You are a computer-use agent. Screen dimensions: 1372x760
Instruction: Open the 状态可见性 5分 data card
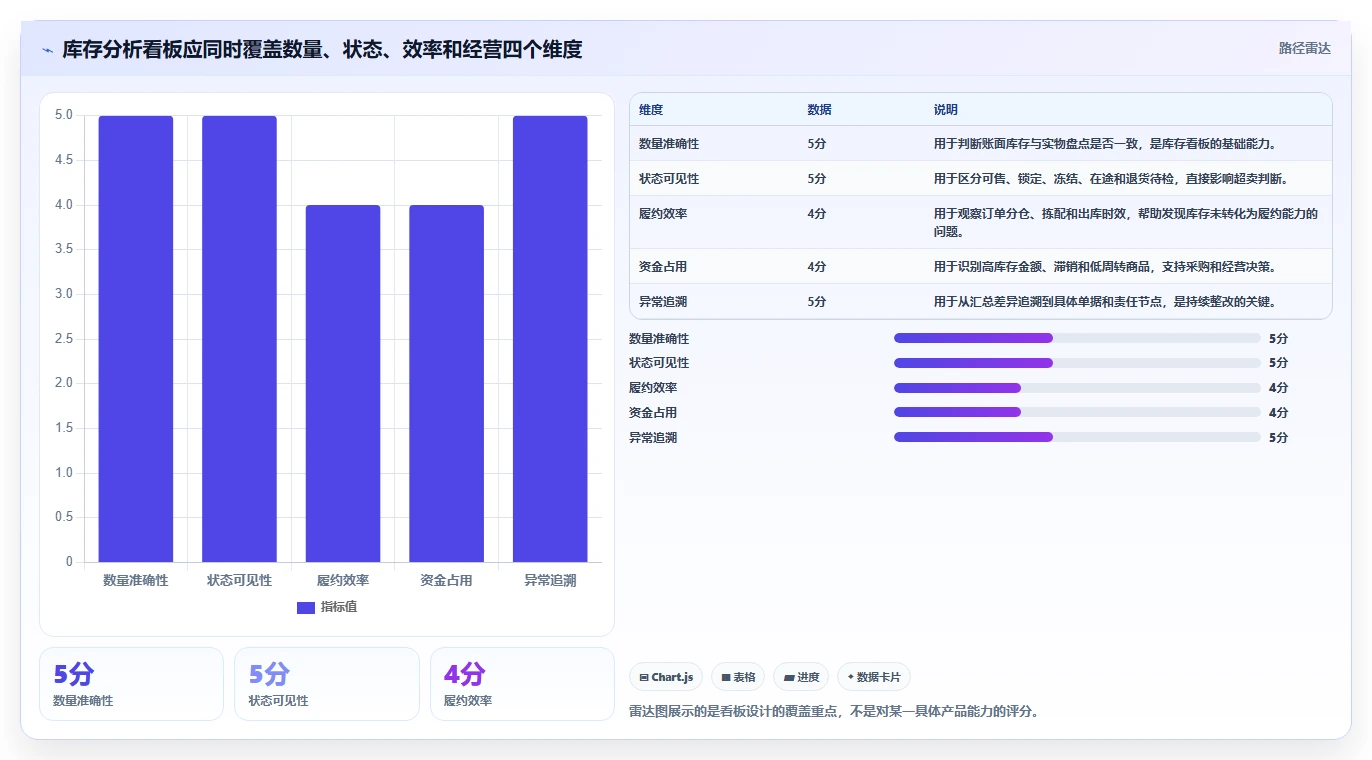[326, 684]
